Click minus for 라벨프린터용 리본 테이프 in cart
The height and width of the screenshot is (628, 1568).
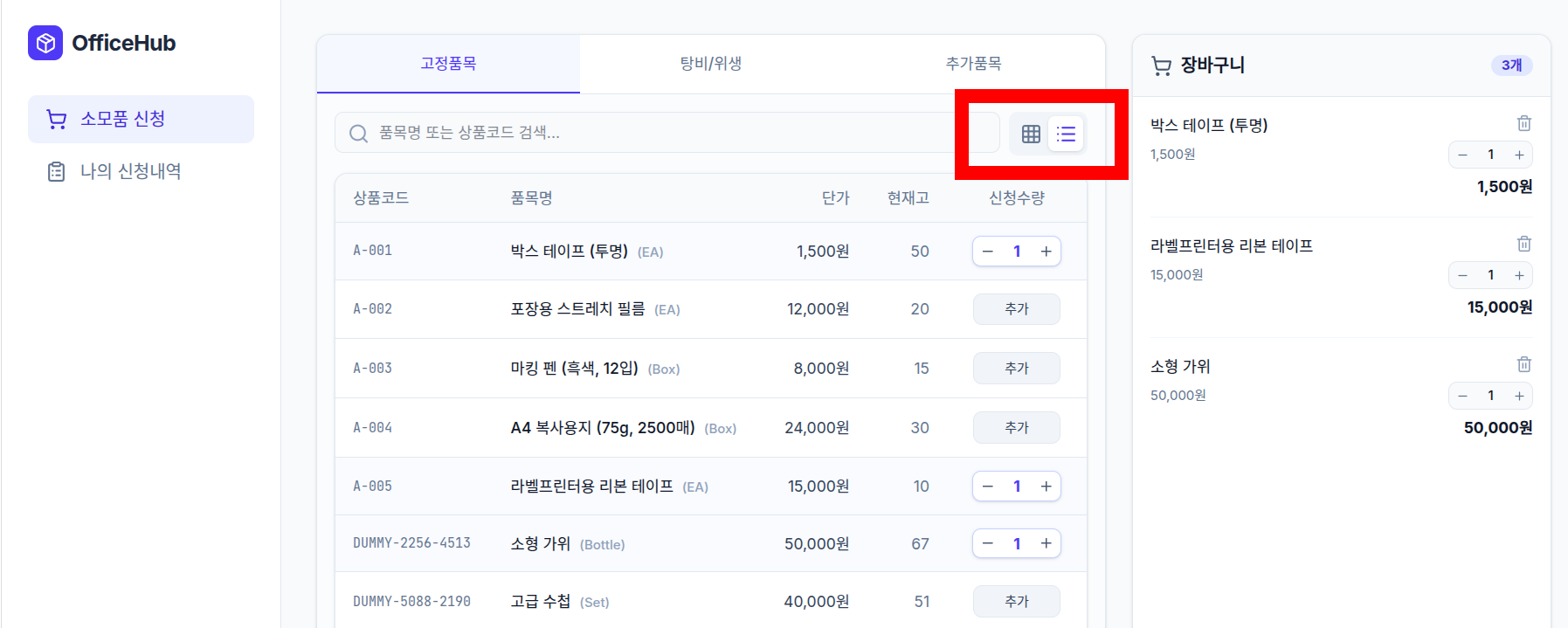point(1462,275)
